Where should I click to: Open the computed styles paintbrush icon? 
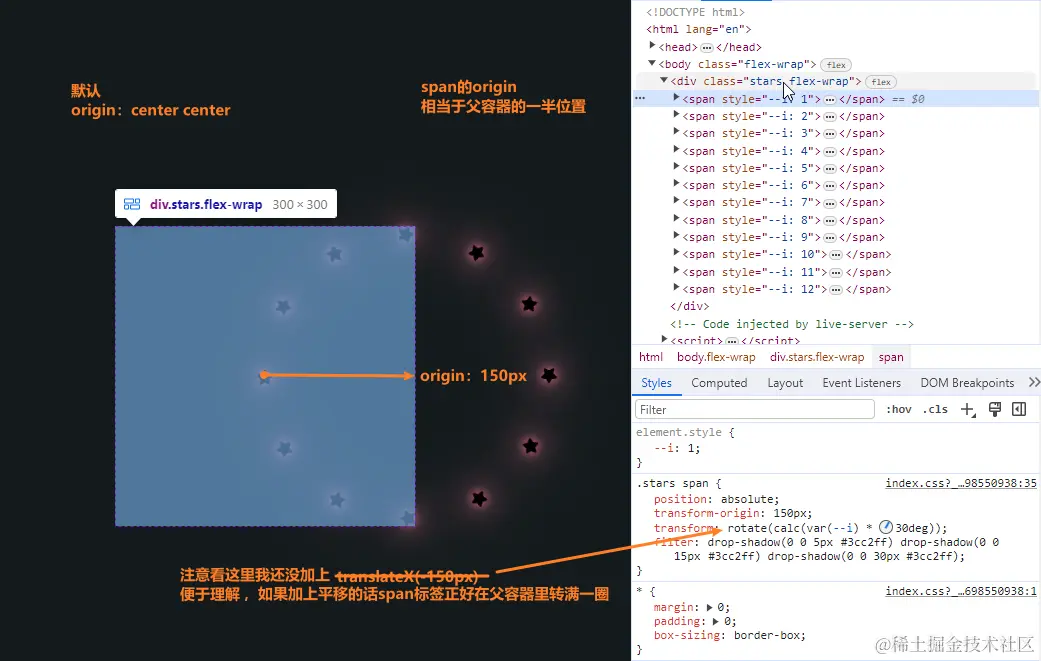[x=995, y=409]
